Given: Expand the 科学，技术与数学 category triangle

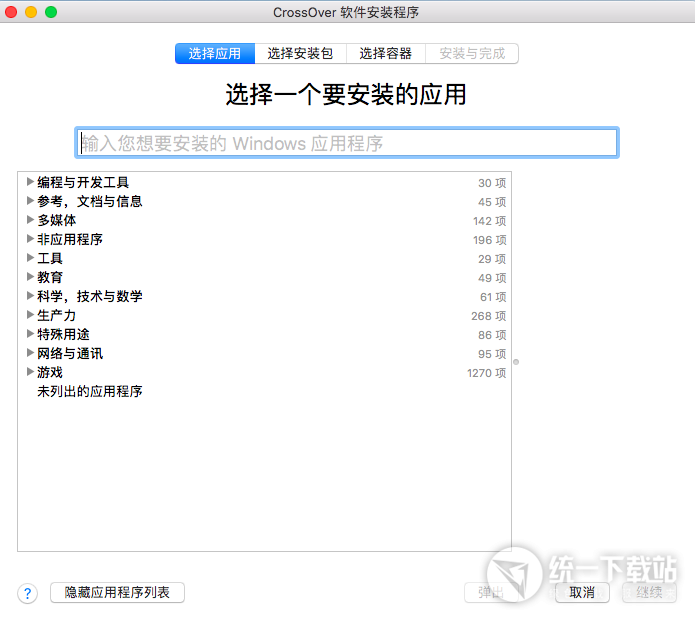Looking at the screenshot, I should 30,296.
